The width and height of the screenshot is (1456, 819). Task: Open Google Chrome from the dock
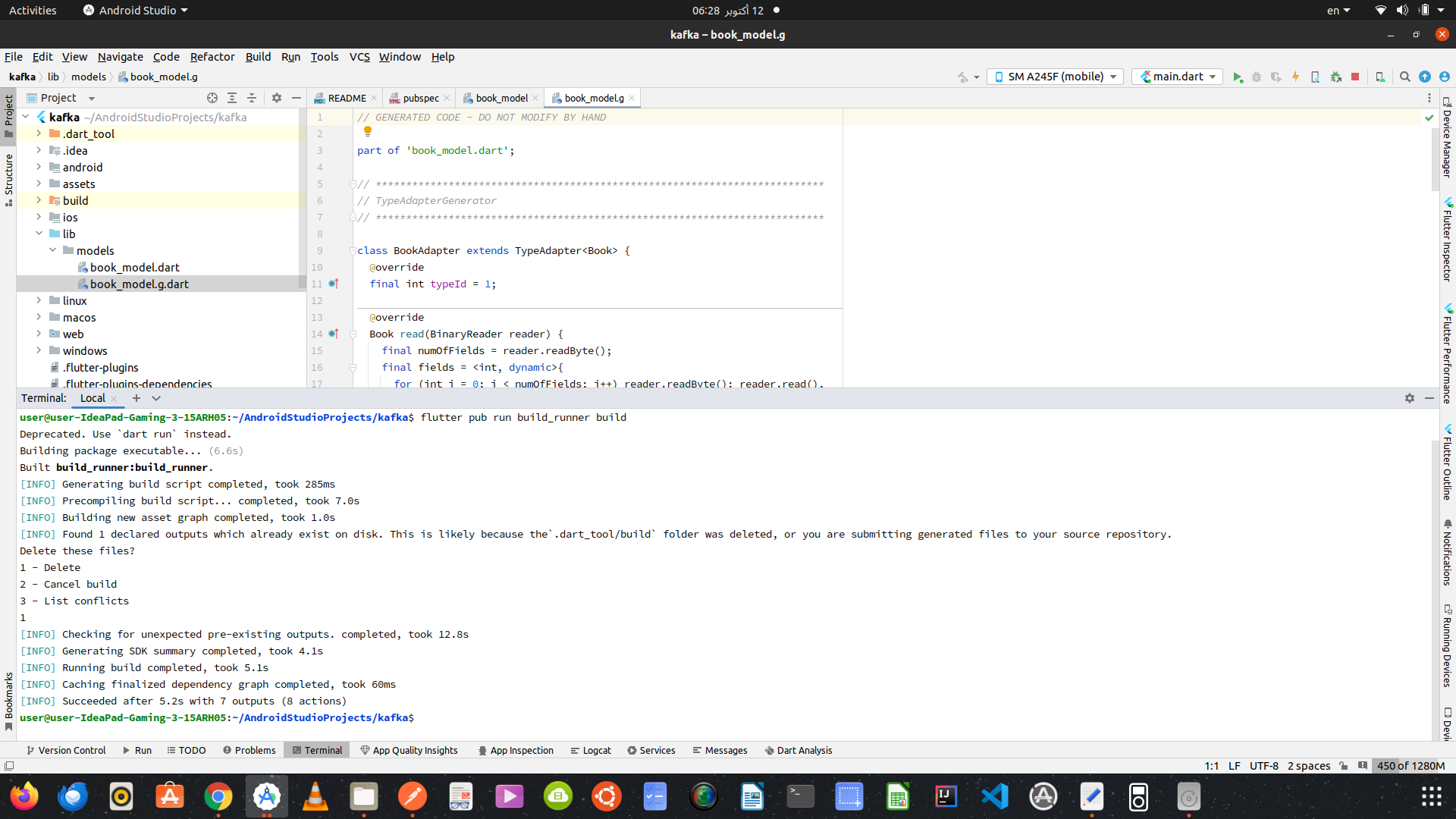tap(218, 796)
